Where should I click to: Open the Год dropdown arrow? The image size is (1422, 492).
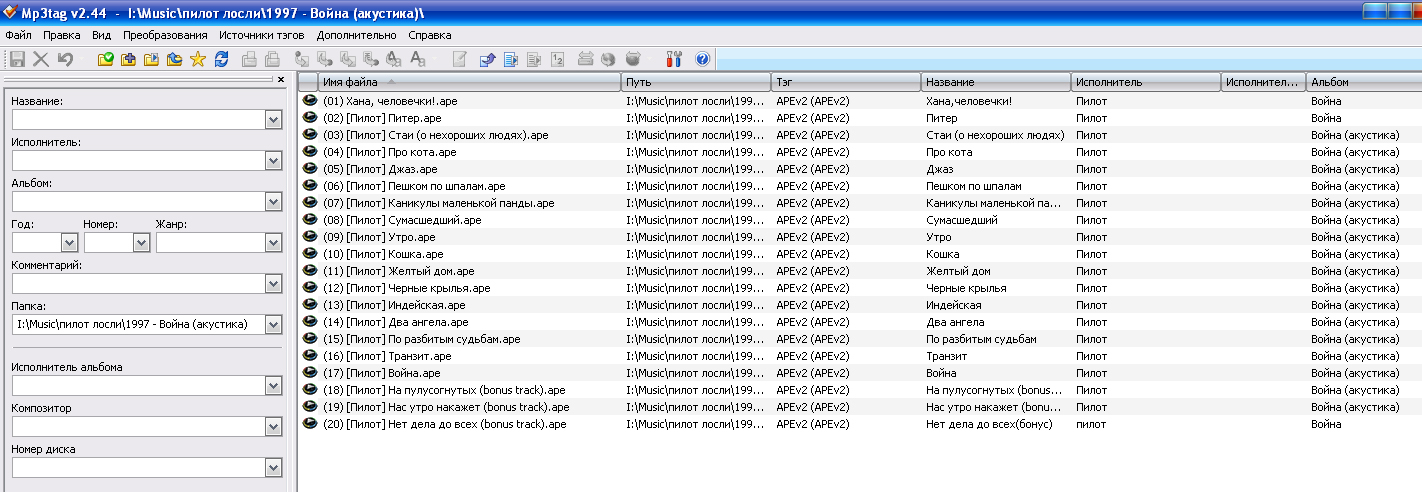70,242
